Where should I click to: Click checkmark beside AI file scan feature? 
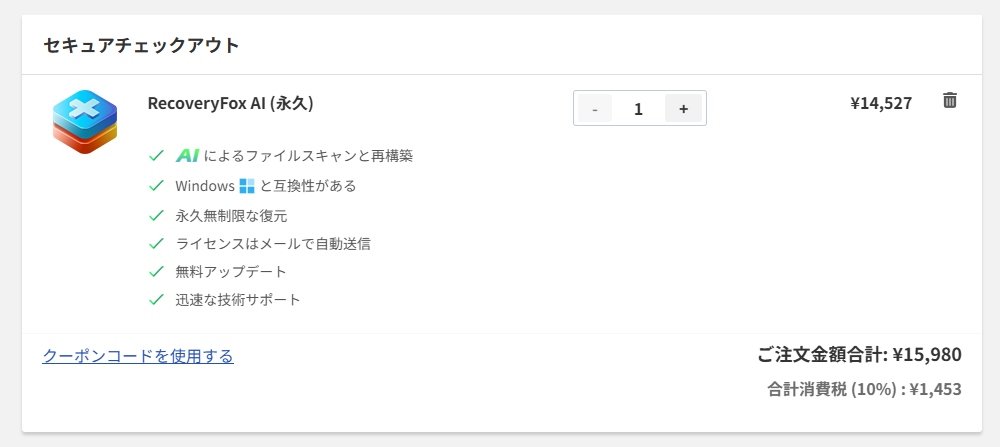coord(156,156)
